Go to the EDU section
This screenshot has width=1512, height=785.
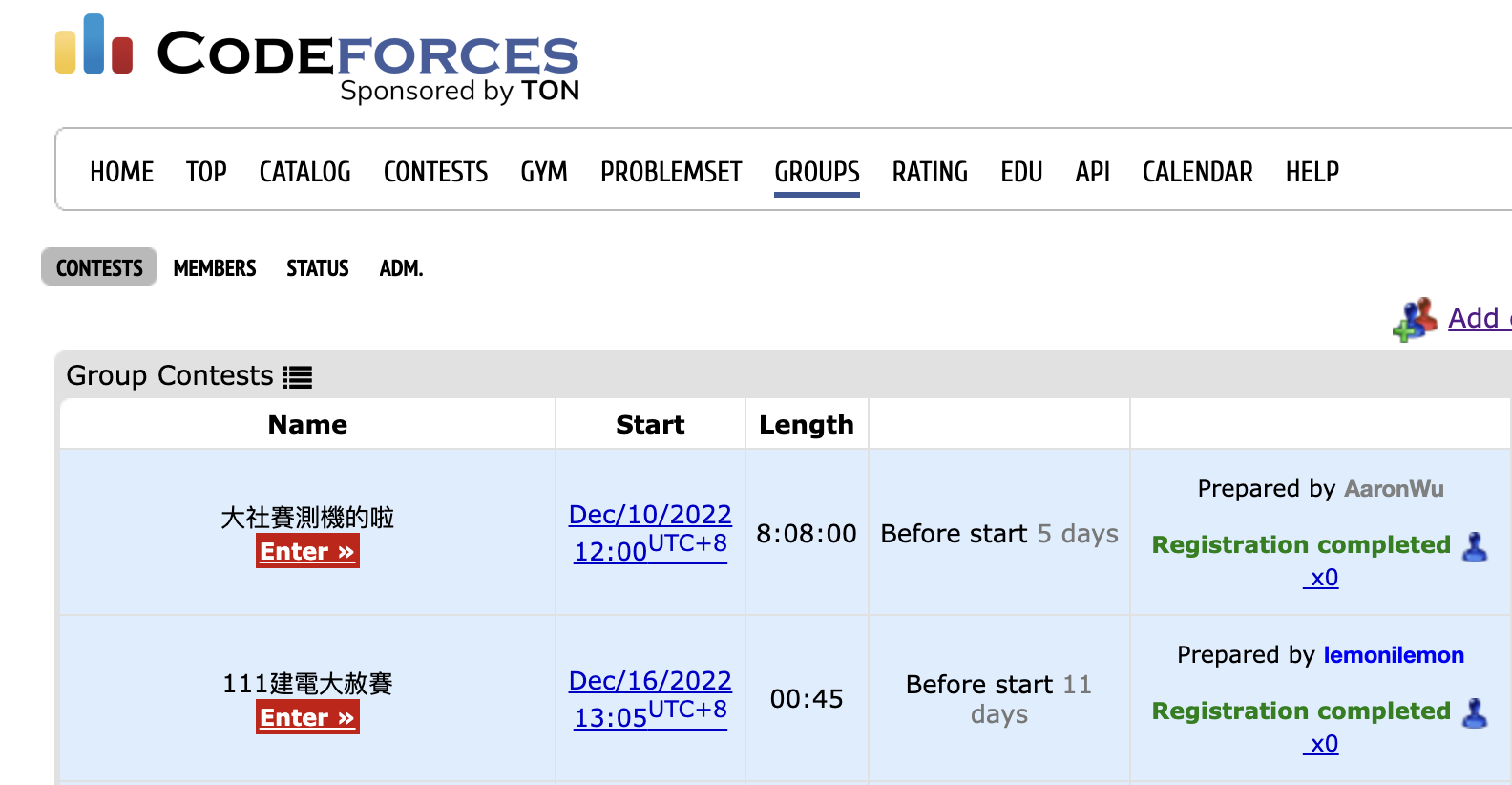click(1021, 172)
